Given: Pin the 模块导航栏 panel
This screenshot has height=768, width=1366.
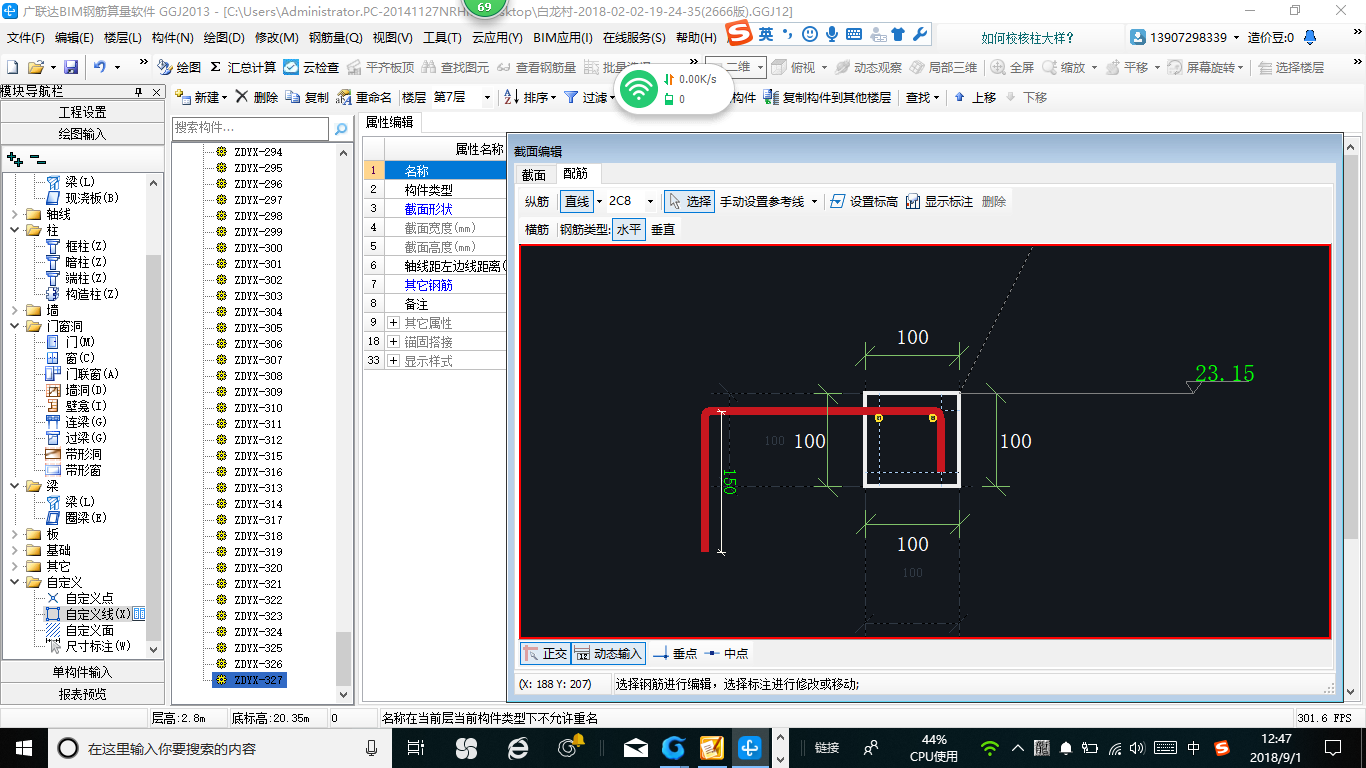Looking at the screenshot, I should [138, 92].
